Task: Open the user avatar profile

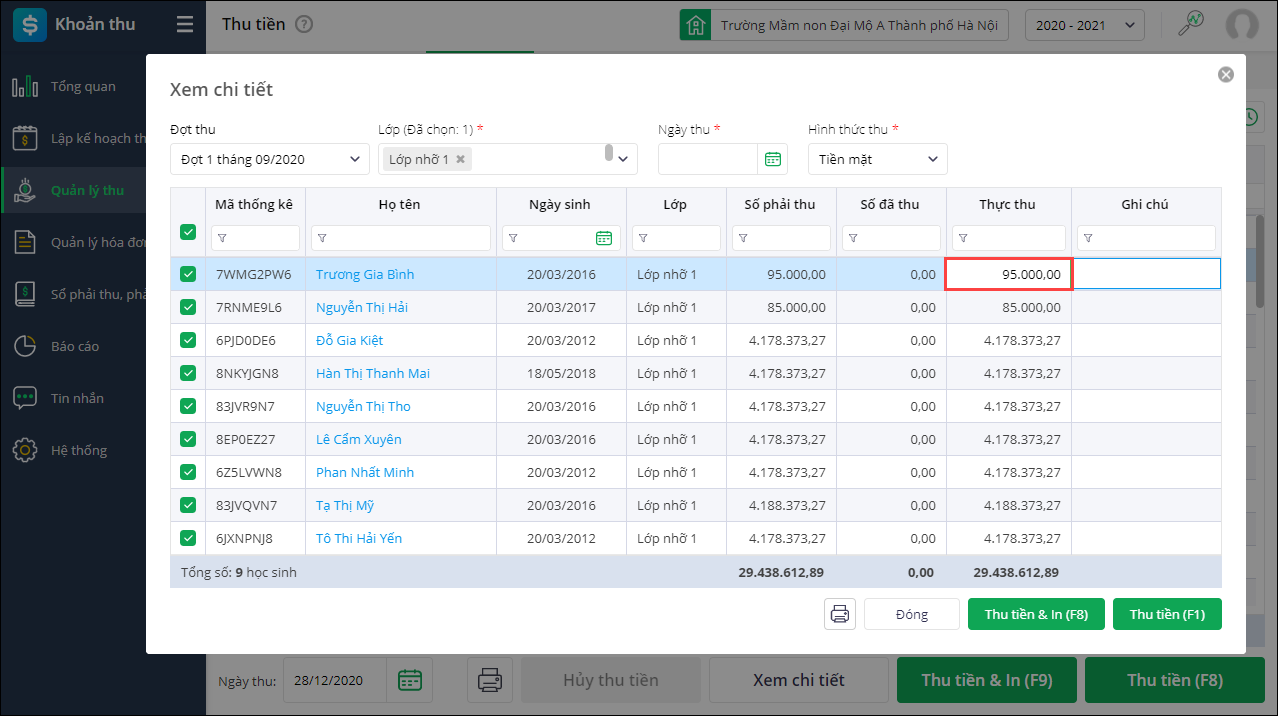Action: [1241, 25]
